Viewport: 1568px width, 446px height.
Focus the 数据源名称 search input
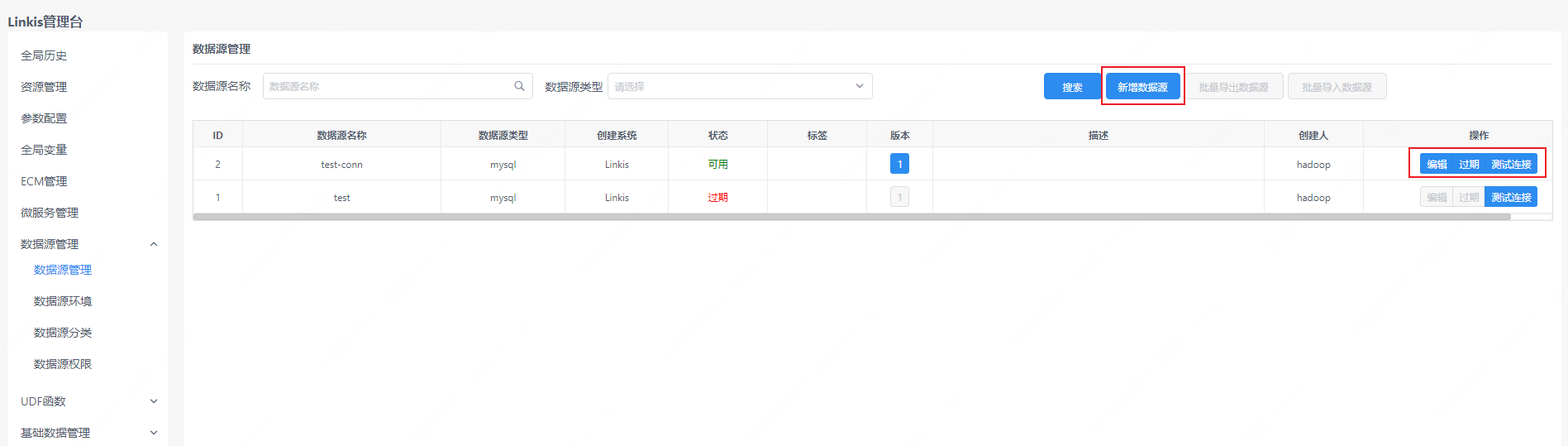(388, 86)
